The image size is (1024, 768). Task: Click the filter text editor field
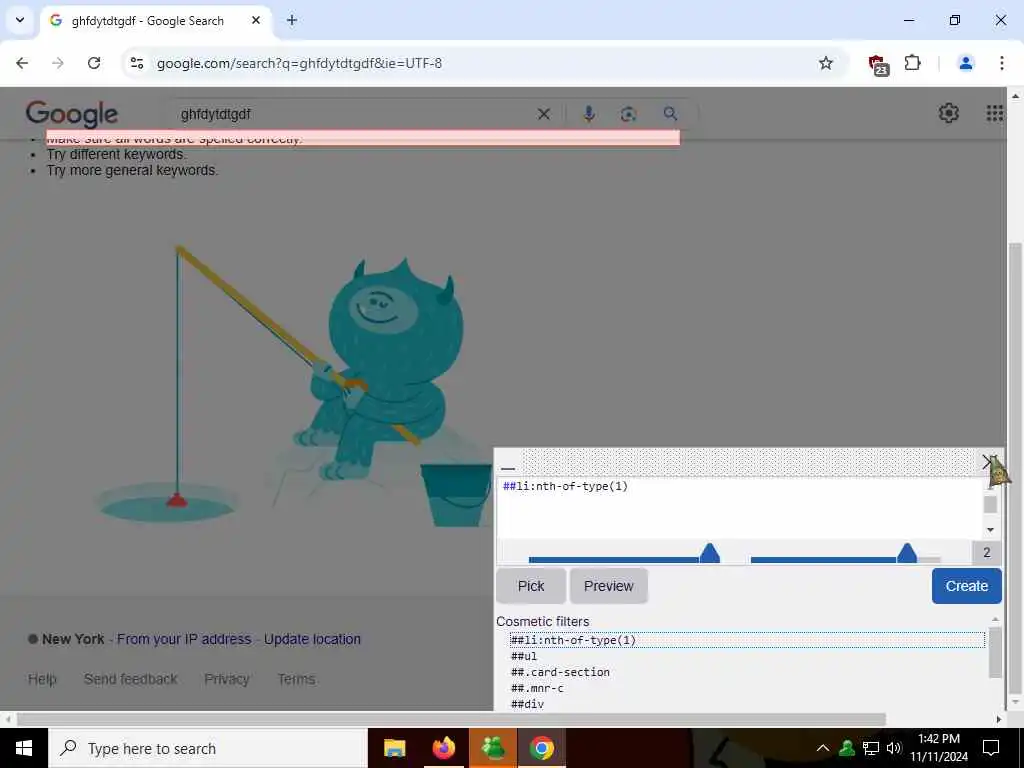click(x=740, y=508)
